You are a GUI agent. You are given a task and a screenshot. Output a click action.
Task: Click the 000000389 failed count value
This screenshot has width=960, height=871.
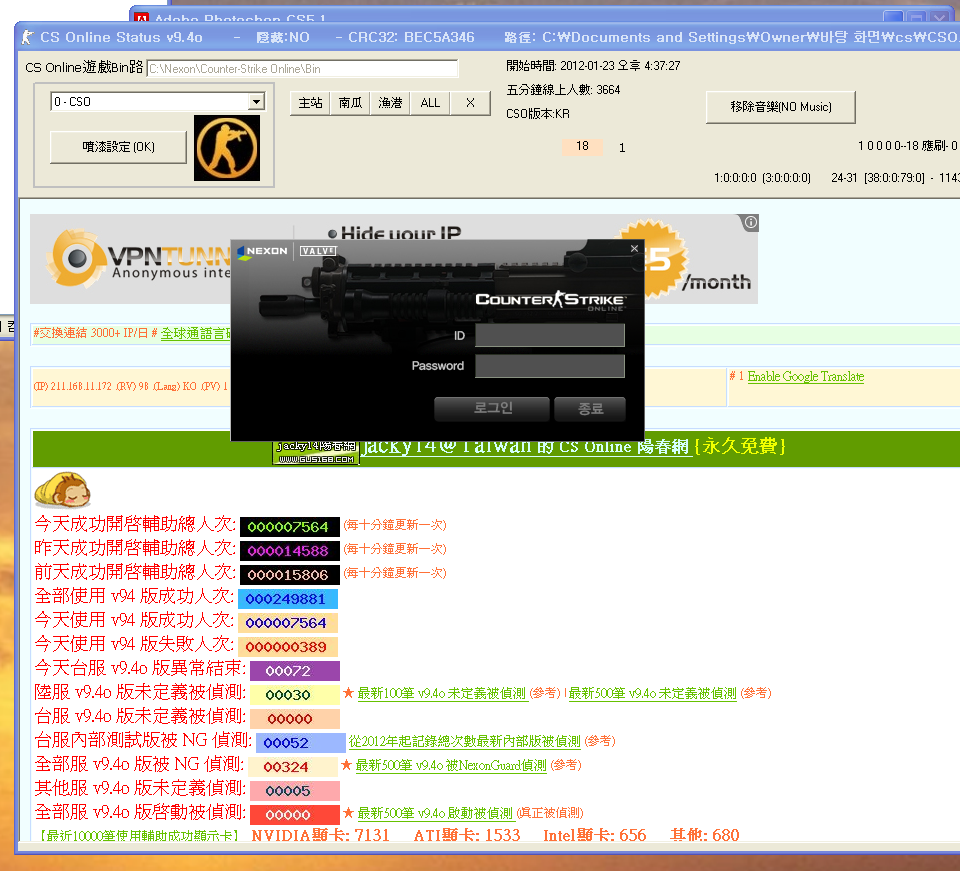tap(288, 647)
